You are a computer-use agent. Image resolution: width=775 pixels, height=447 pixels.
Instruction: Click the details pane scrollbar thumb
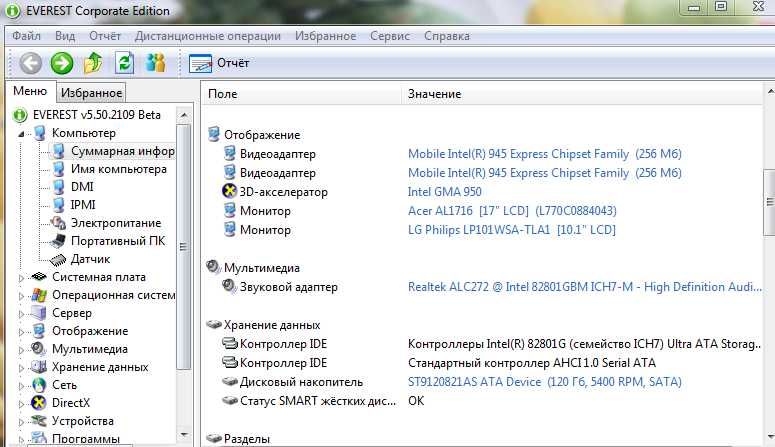pyautogui.click(x=770, y=201)
